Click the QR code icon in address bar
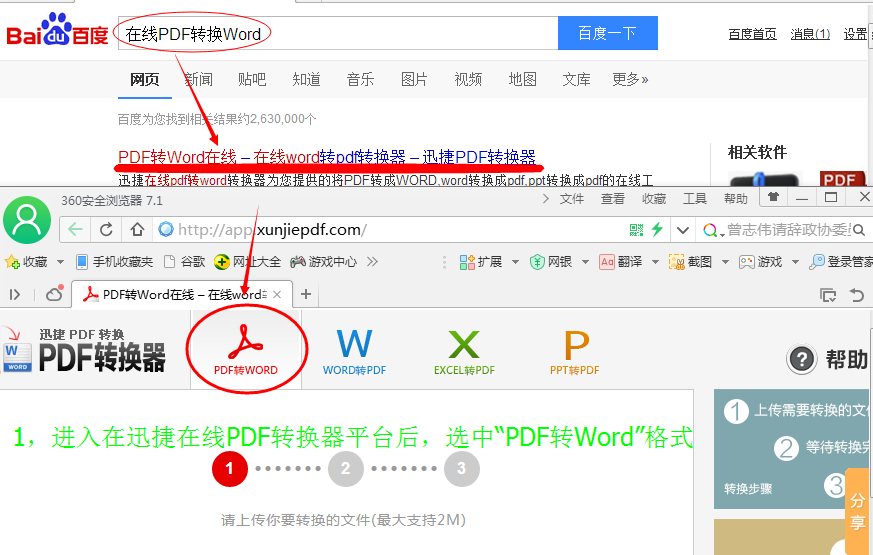This screenshot has height=555, width=873. (636, 229)
